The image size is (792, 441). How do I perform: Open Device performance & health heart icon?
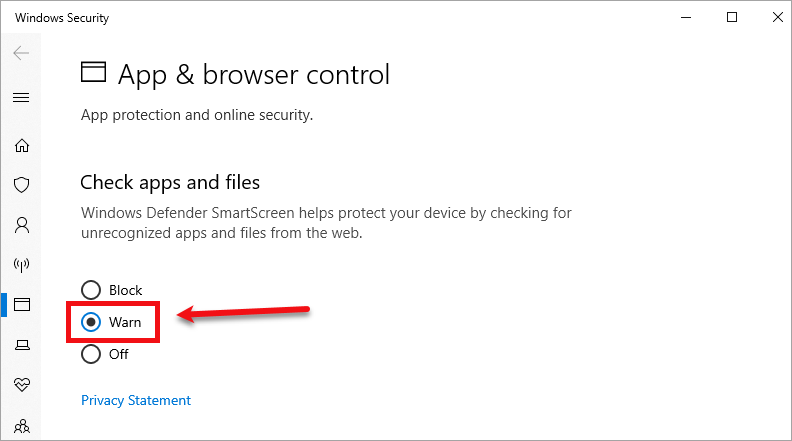(x=21, y=384)
